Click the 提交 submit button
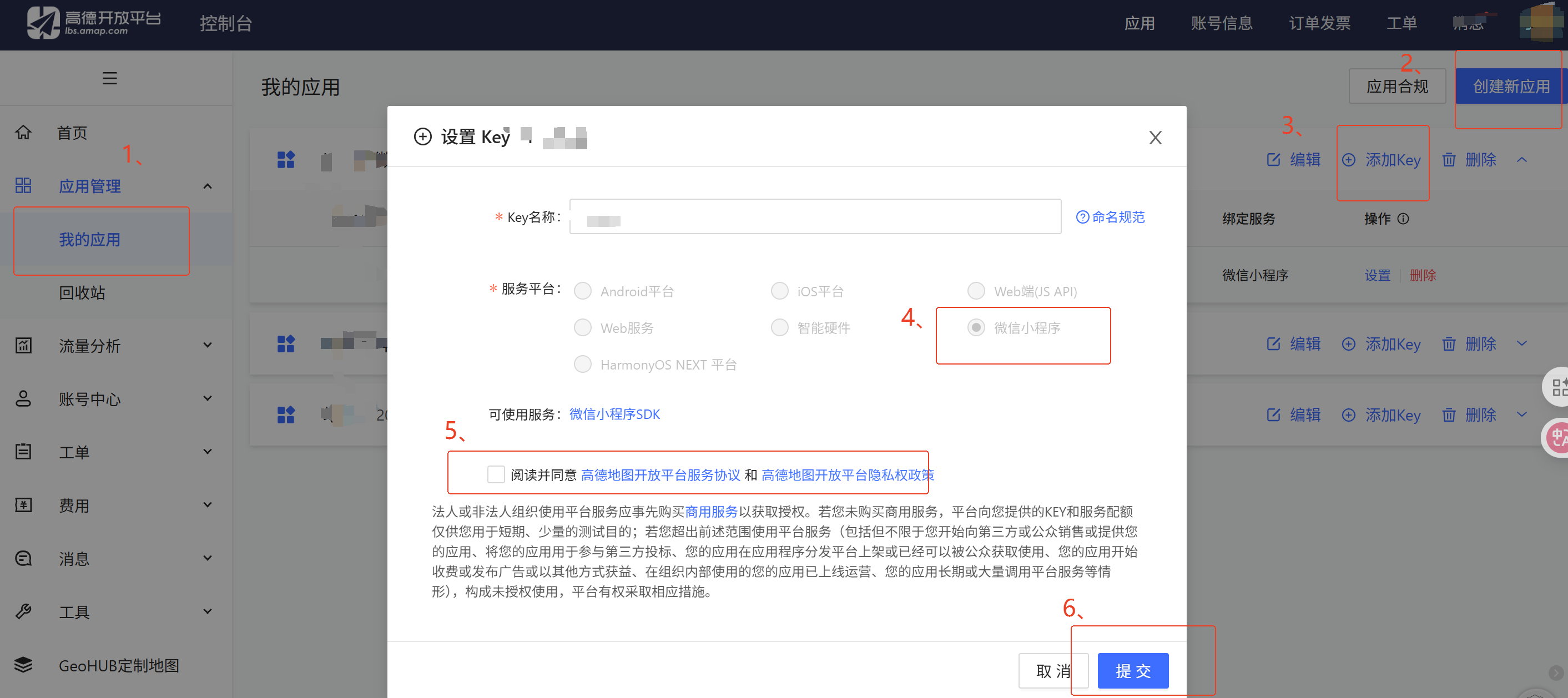 click(x=1133, y=671)
